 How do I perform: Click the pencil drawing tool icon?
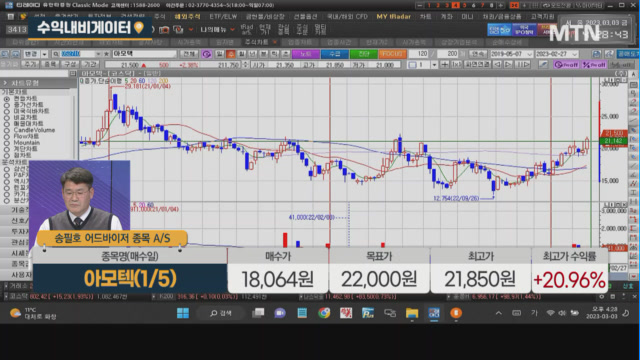(x=543, y=64)
